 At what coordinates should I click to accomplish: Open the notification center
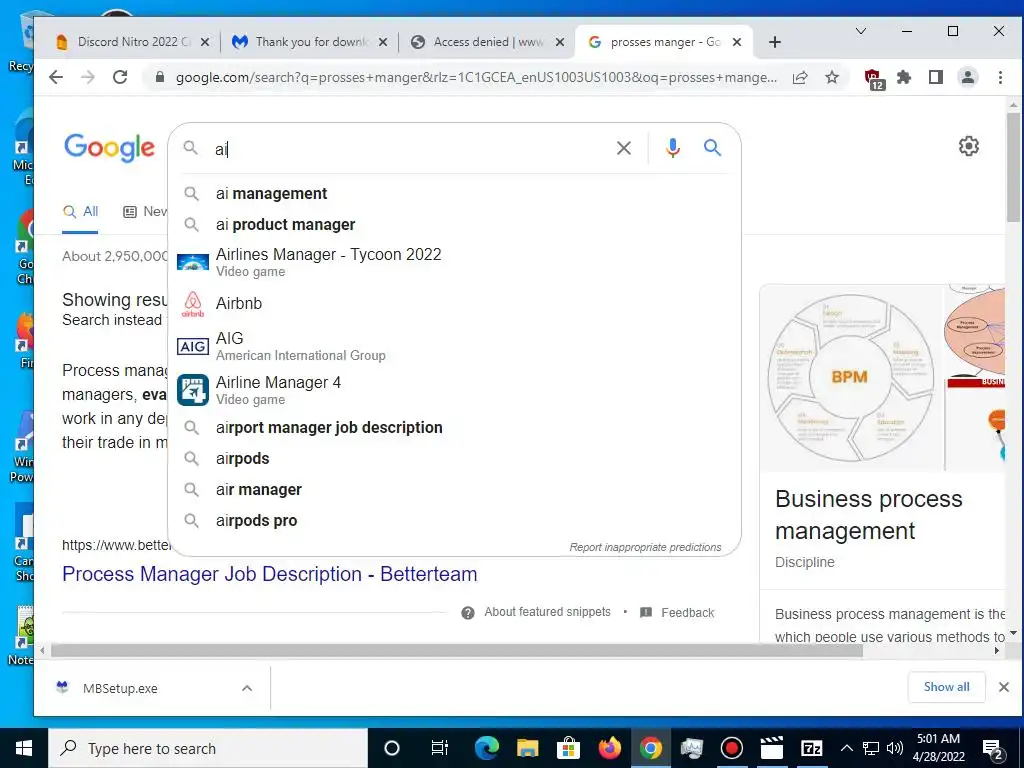(993, 749)
